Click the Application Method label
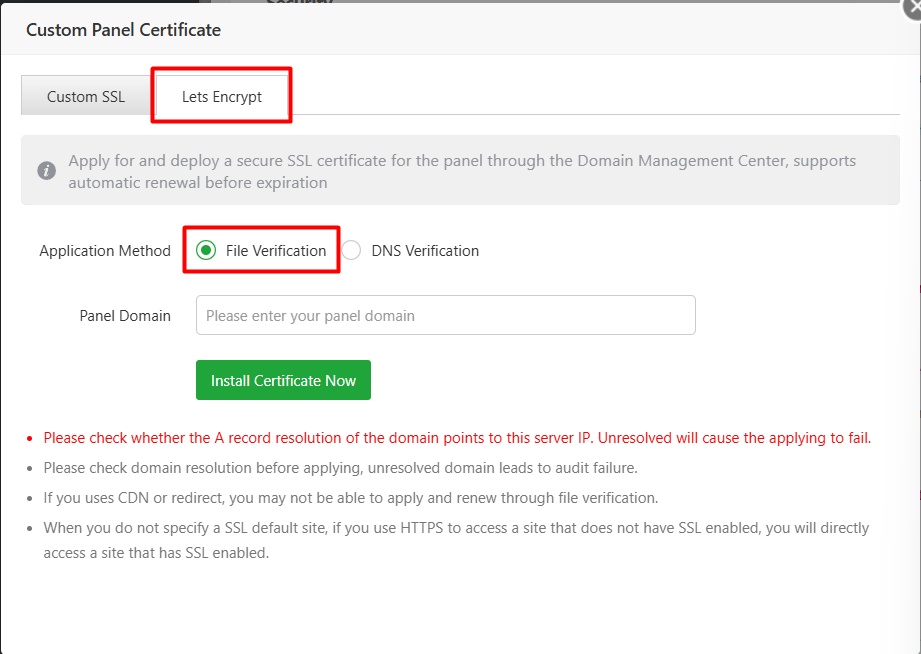This screenshot has height=654, width=921. tap(105, 251)
